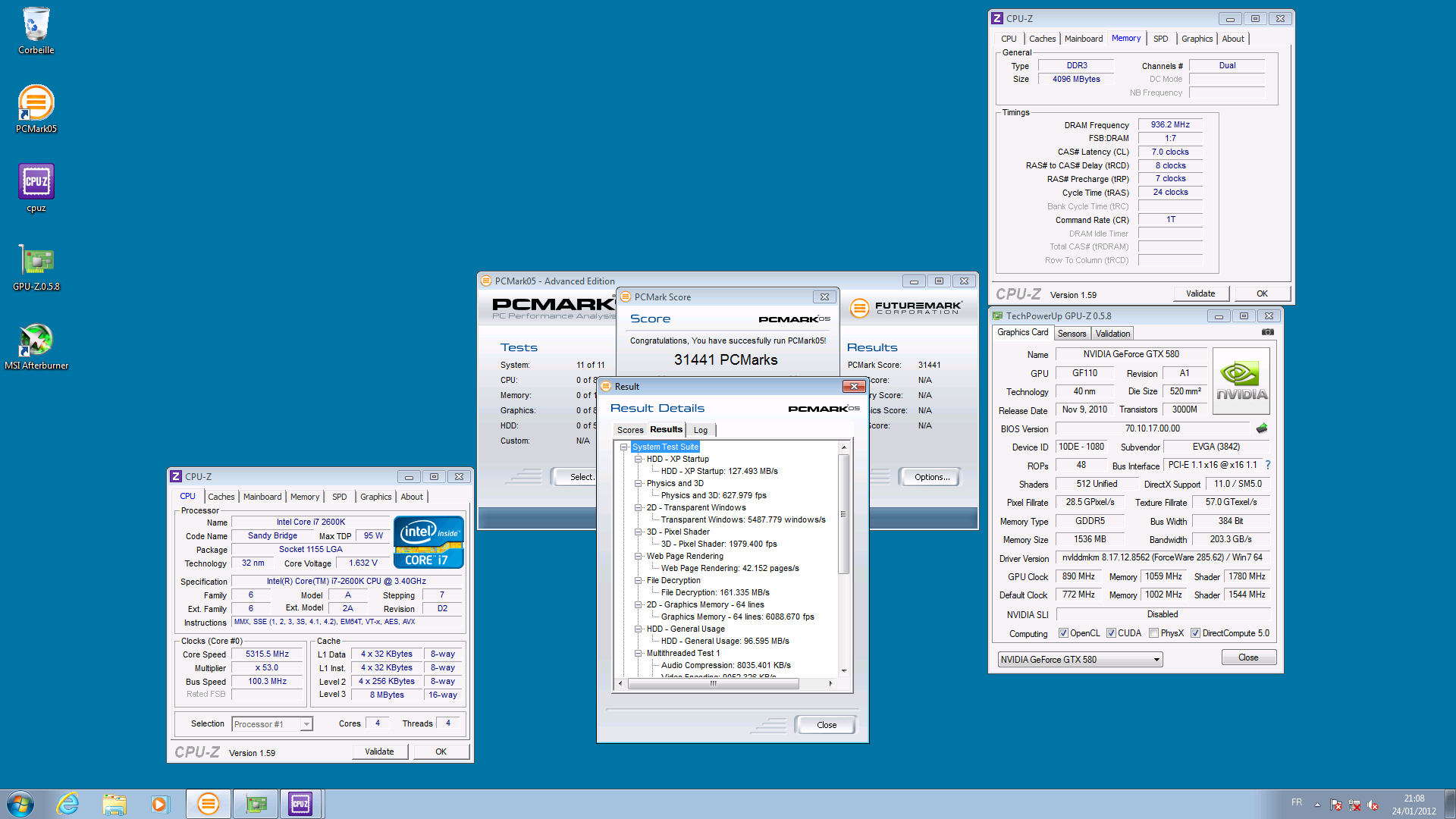Open SPD tab in the memory CPU-Z window
Screen dimensions: 1456x819
point(1160,39)
